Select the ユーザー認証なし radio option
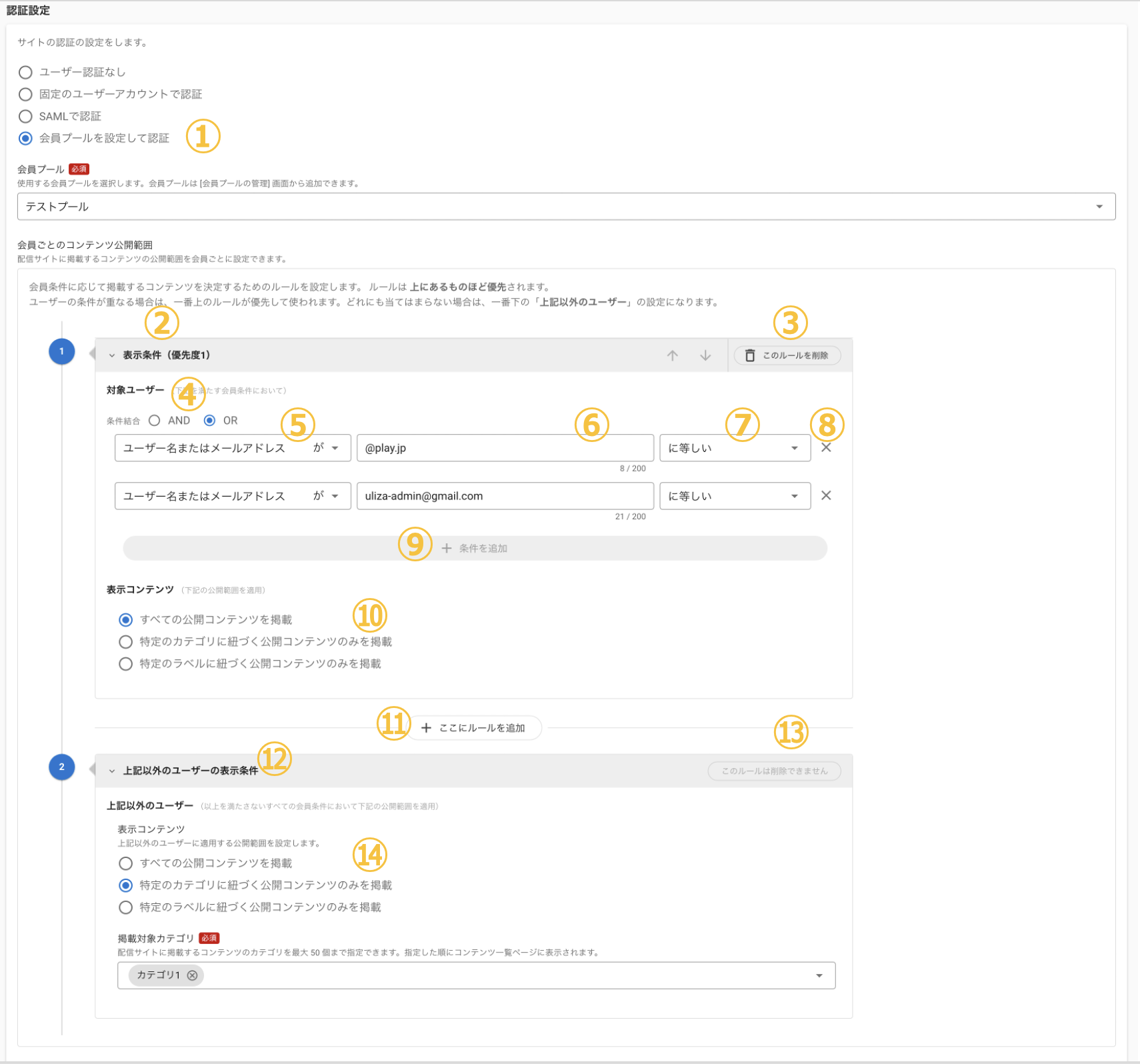The image size is (1140, 1064). [x=25, y=72]
